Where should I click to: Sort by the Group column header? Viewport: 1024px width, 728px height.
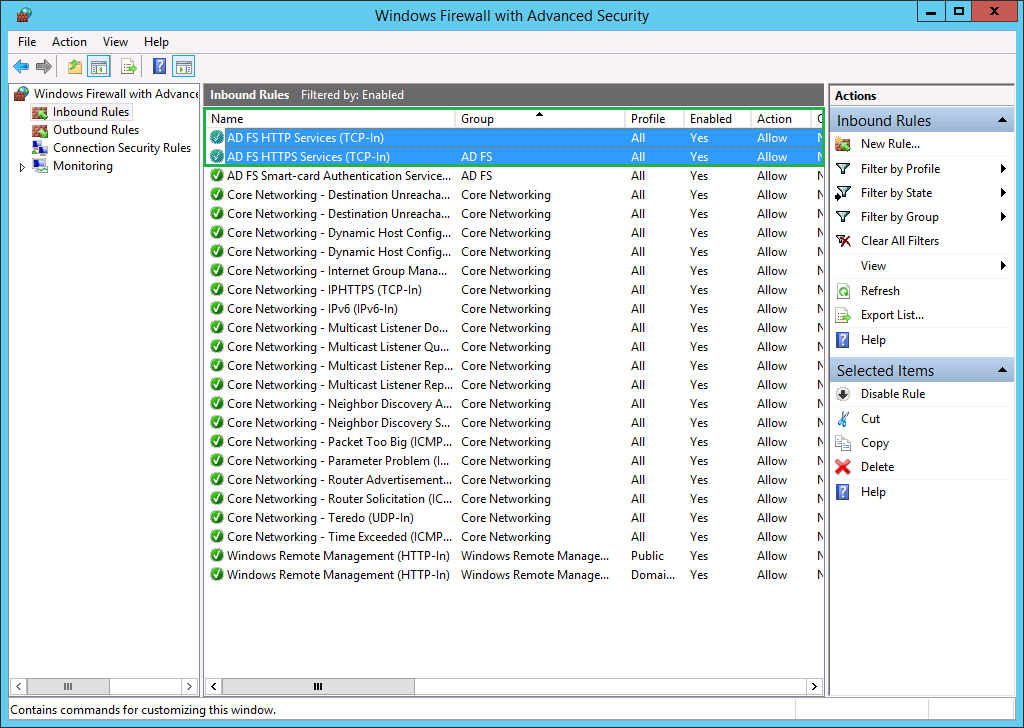pyautogui.click(x=540, y=119)
